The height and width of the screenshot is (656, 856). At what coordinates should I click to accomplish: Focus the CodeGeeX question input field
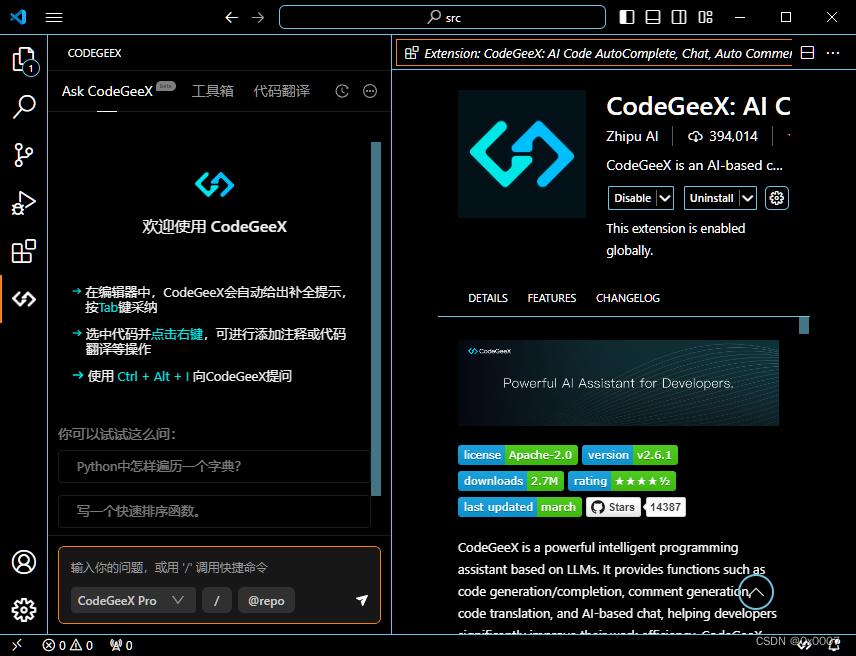coord(218,568)
